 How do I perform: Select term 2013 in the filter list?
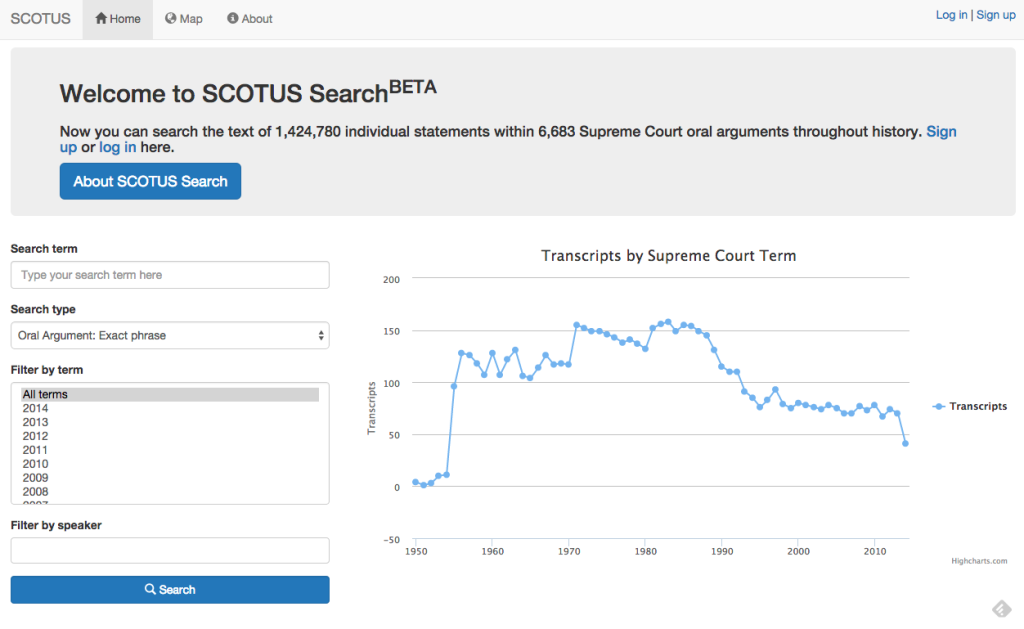tap(170, 422)
